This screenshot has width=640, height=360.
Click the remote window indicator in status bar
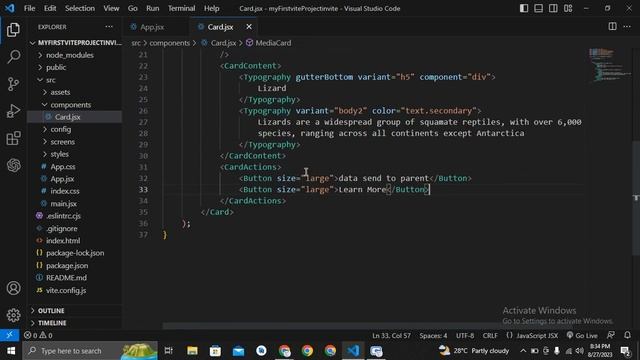coord(9,335)
